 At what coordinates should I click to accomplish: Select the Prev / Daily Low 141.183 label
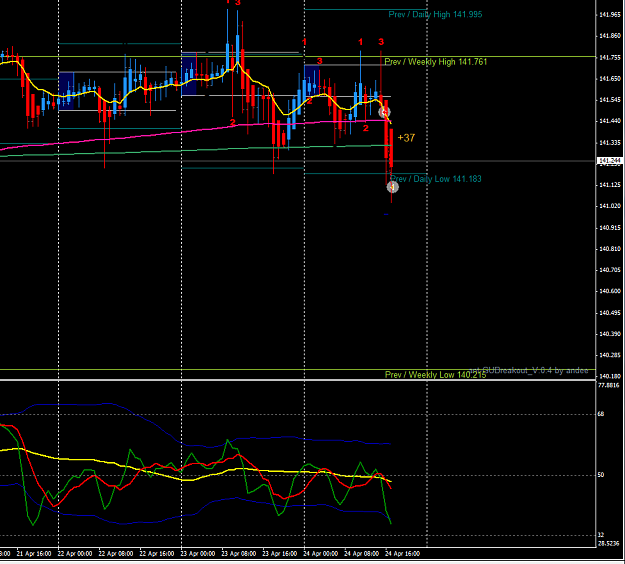point(436,179)
